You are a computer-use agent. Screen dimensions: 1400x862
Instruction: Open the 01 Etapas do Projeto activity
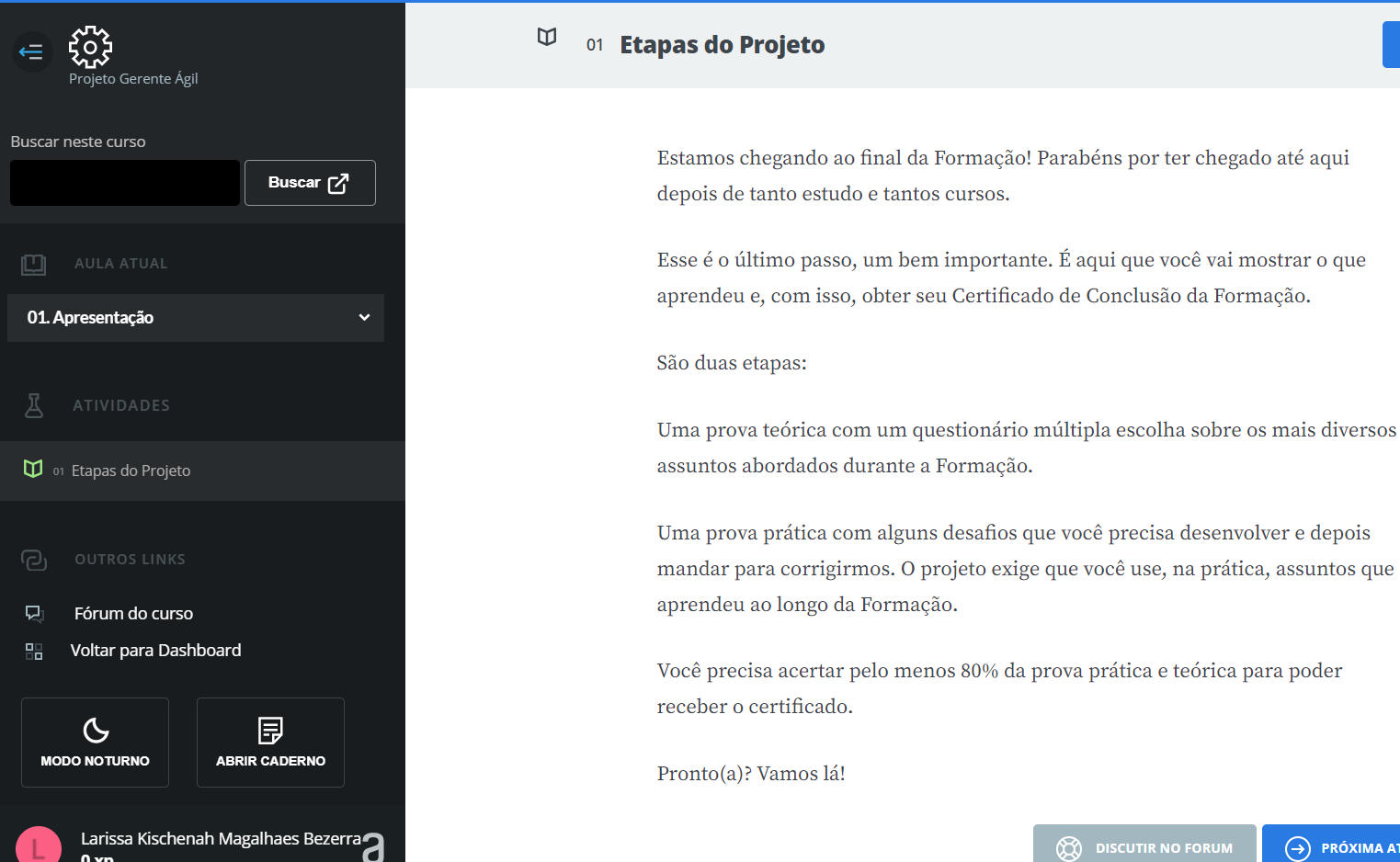coord(202,471)
